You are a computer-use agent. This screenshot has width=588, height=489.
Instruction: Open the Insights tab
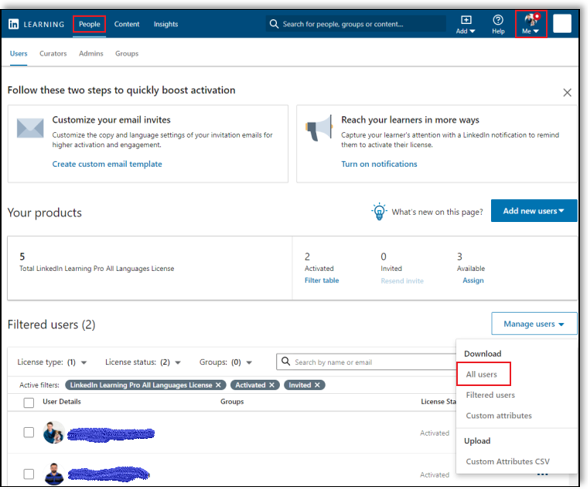165,24
